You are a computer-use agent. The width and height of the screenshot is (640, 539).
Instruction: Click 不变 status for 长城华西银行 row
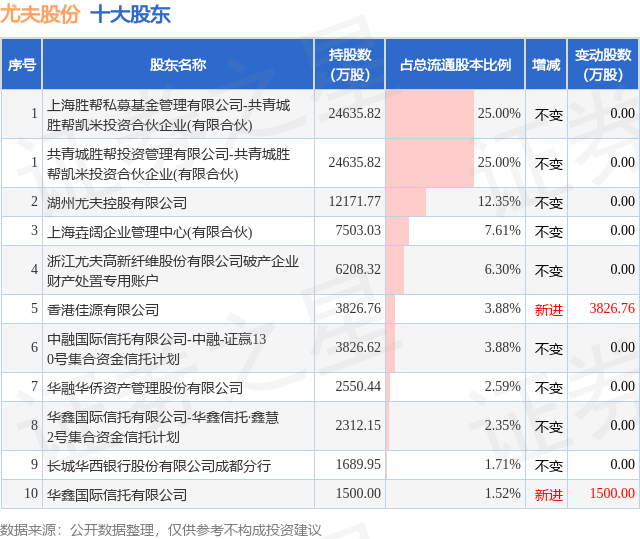(549, 466)
